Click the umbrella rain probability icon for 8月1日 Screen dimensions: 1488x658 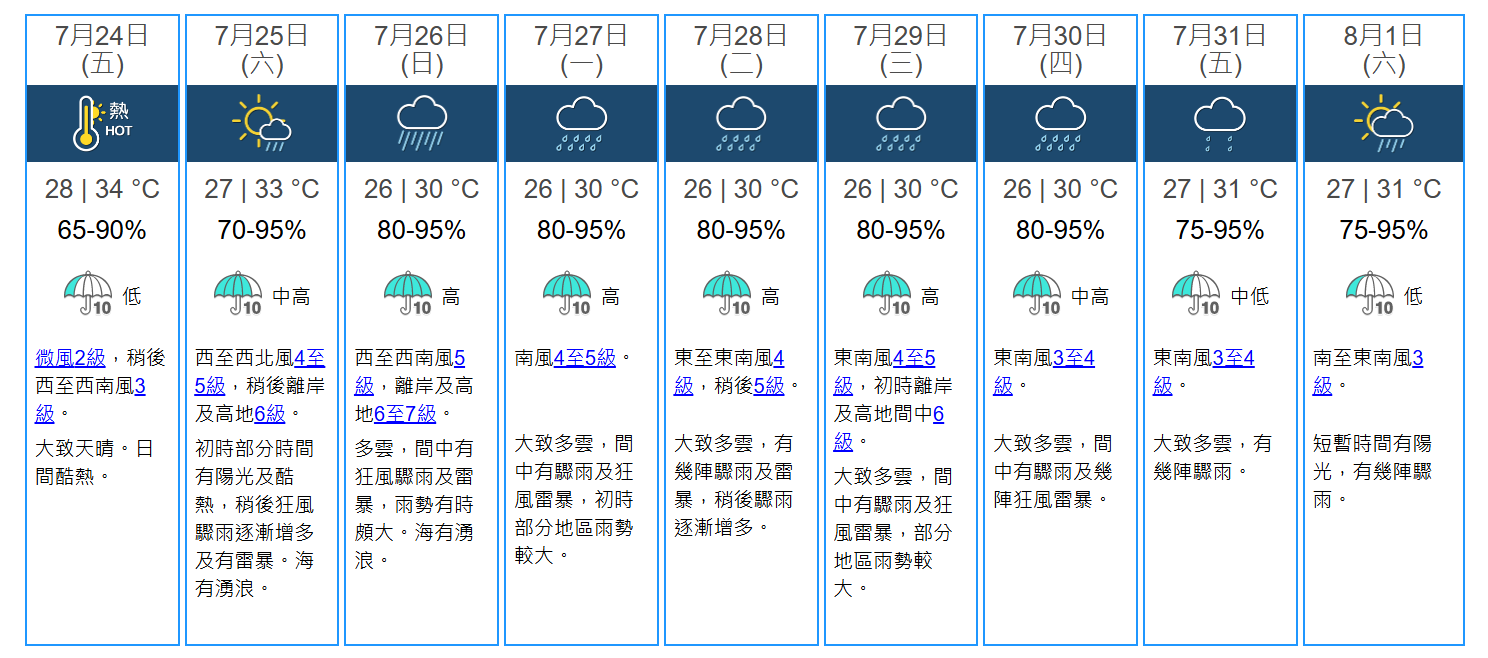(1370, 293)
